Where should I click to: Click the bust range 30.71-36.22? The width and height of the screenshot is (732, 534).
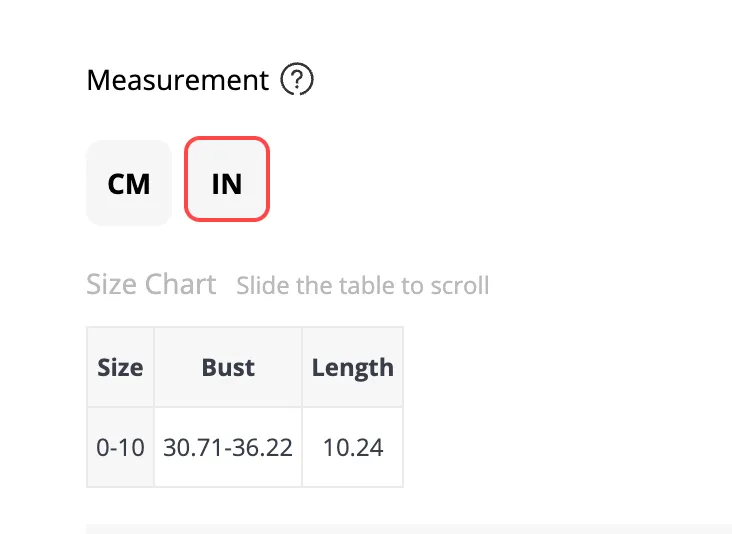point(228,447)
